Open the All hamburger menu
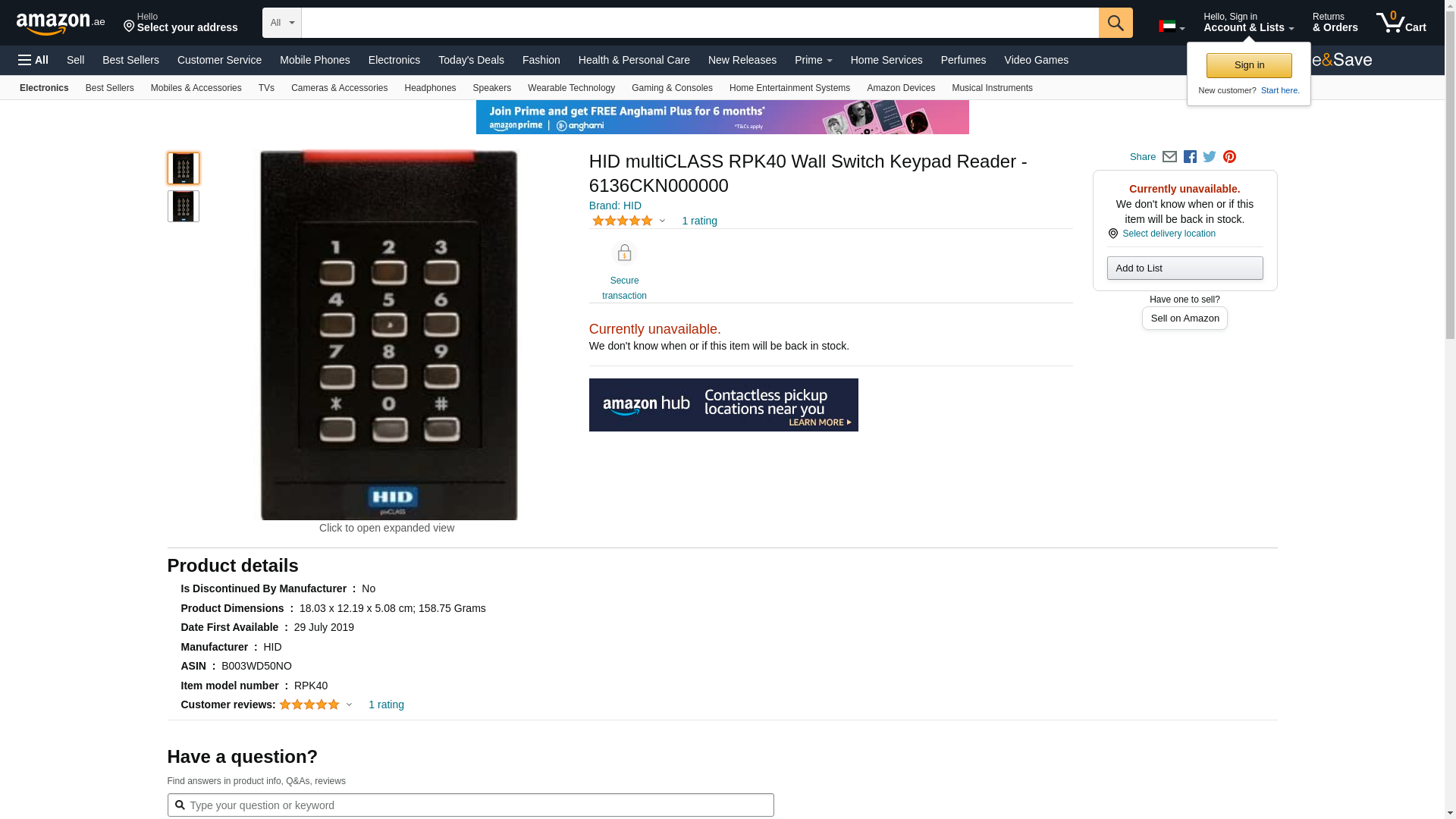1456x819 pixels. 33,60
